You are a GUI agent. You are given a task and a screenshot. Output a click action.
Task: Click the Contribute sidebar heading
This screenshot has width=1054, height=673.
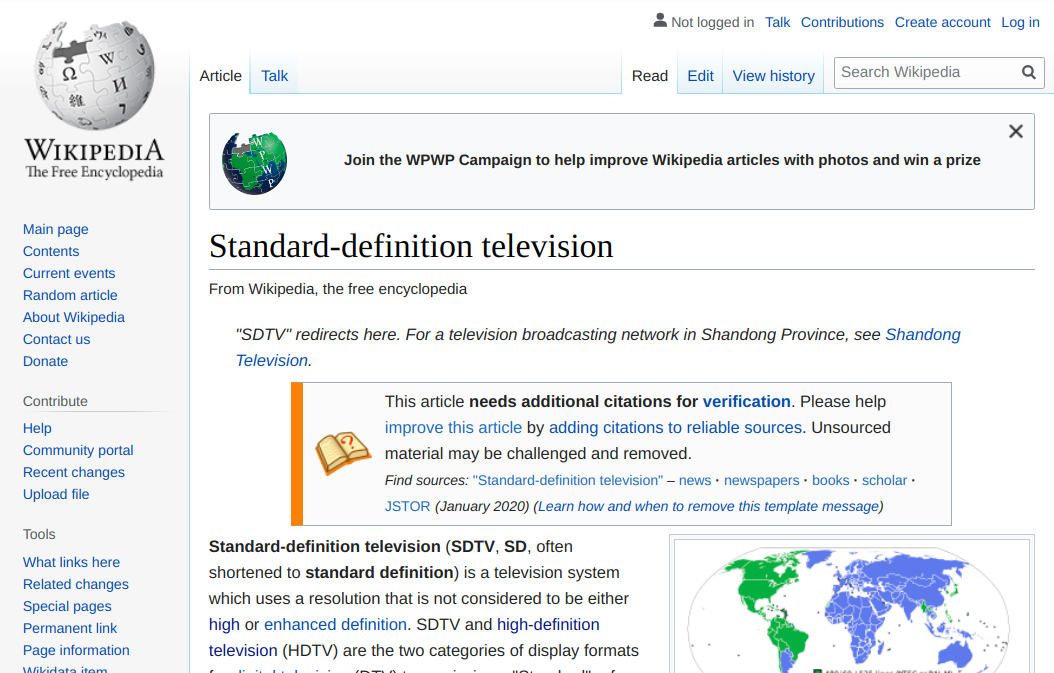point(55,401)
